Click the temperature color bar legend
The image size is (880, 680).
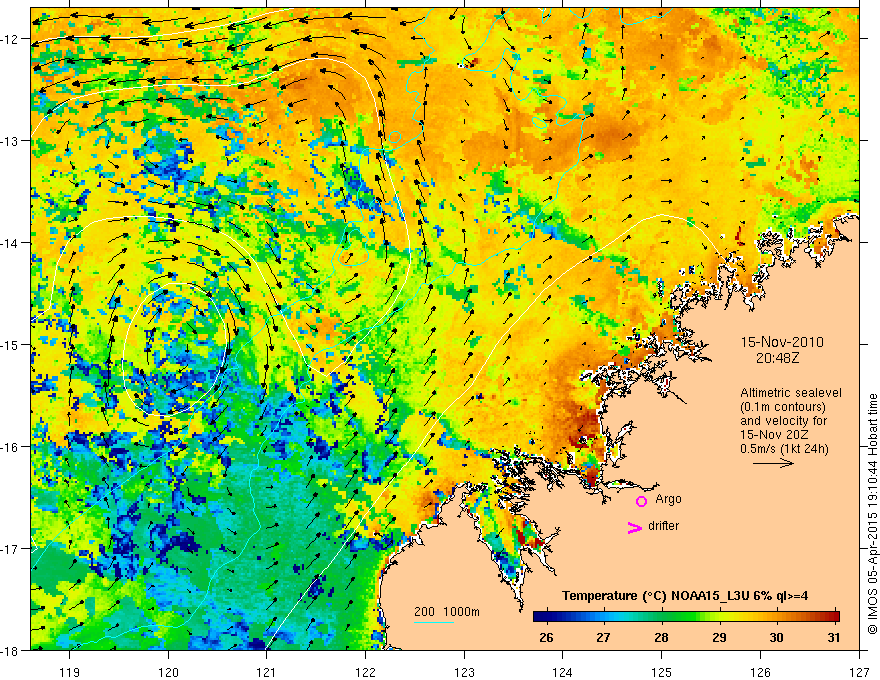(x=686, y=617)
